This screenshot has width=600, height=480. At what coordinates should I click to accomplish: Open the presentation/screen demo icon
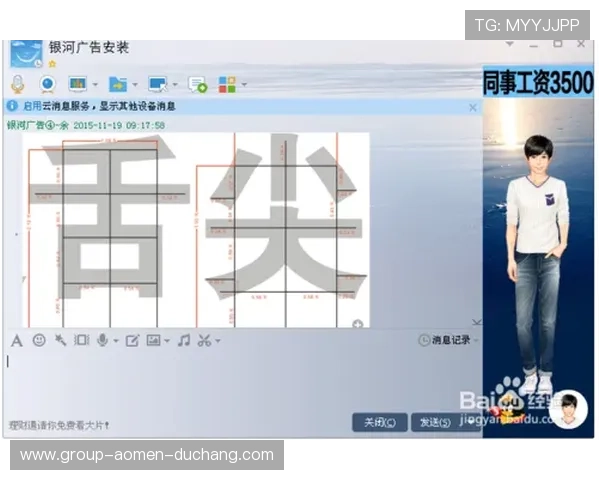(x=78, y=84)
